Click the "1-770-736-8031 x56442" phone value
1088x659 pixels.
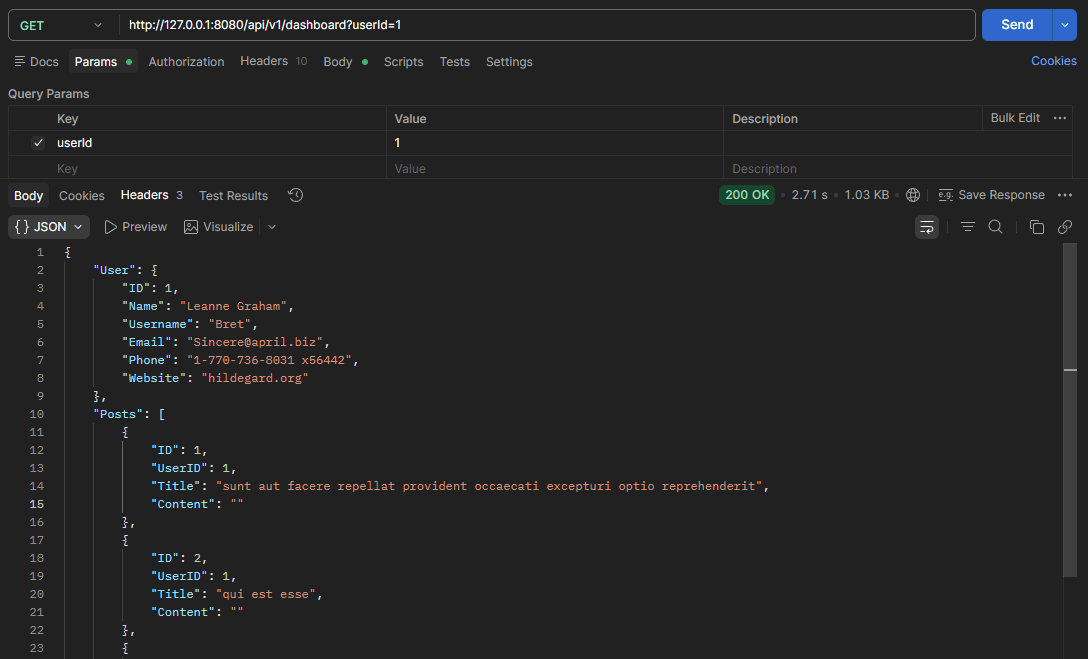pos(269,360)
